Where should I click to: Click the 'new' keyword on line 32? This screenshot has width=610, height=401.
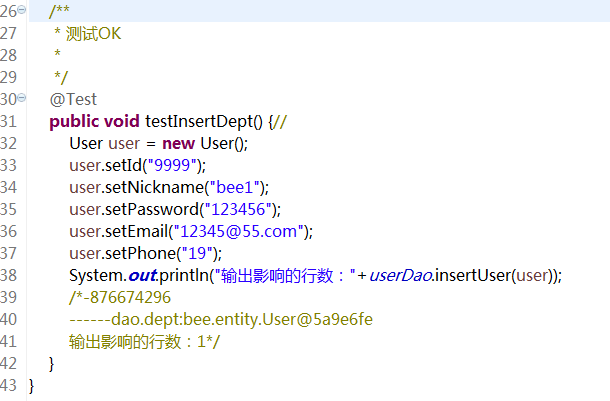(x=178, y=144)
